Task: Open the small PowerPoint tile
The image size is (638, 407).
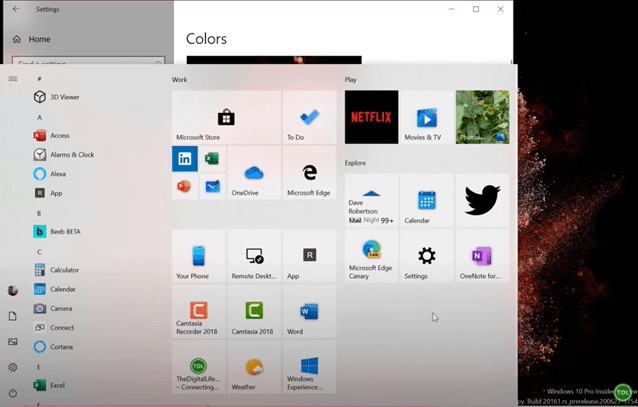Action: click(185, 186)
